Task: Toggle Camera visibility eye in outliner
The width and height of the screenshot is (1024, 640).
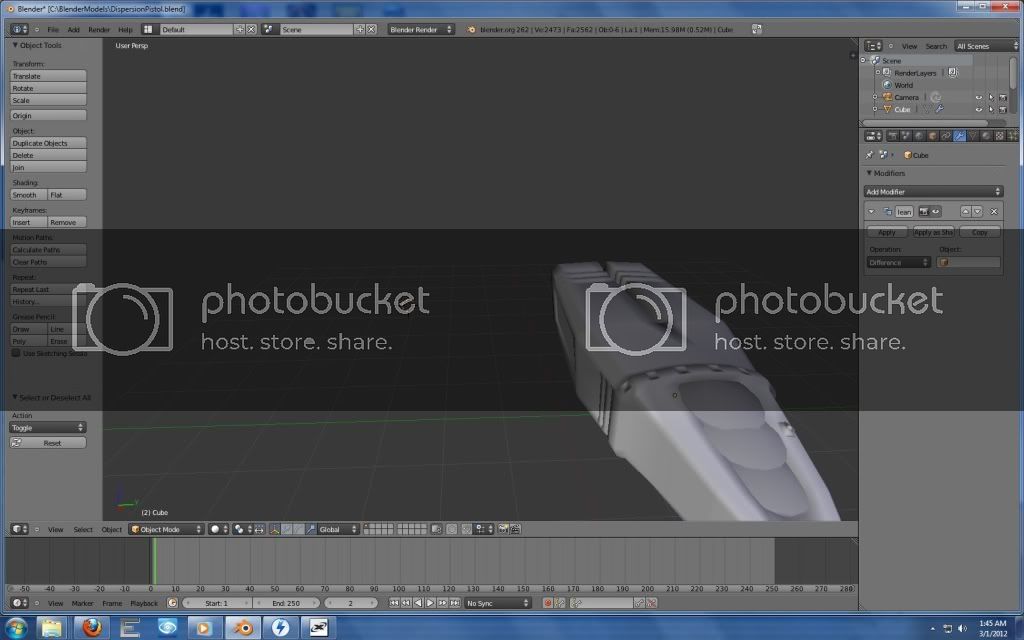Action: coord(978,97)
